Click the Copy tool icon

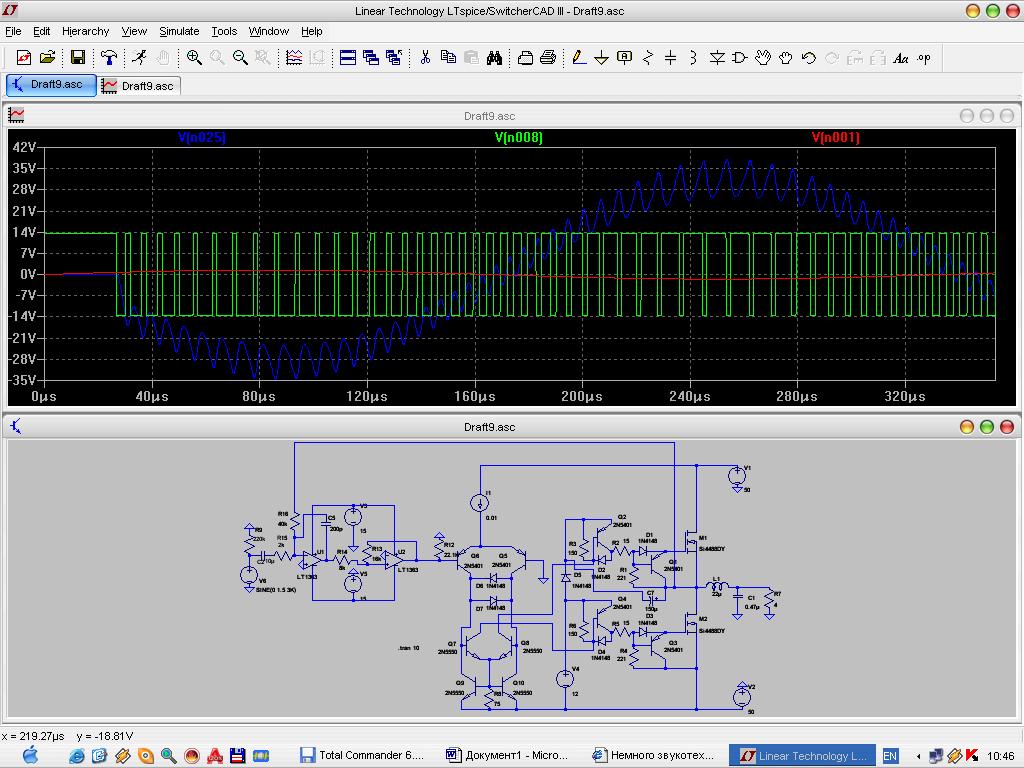[448, 58]
